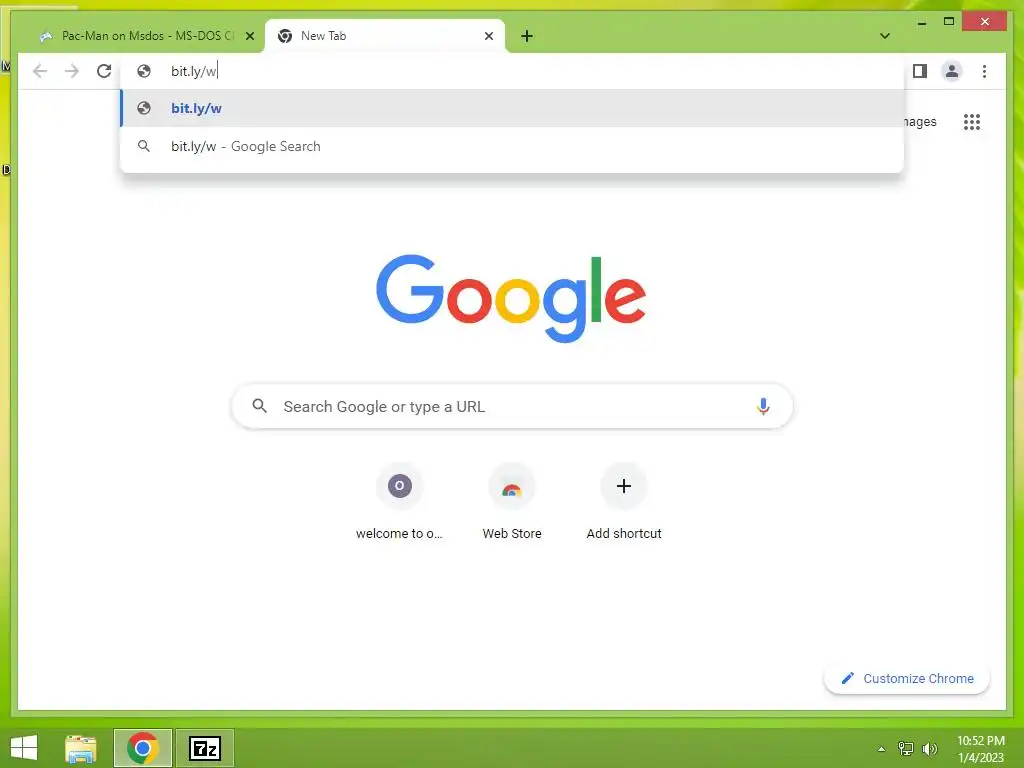Click magnifier icon in Google search box
The height and width of the screenshot is (768, 1024).
tap(259, 406)
